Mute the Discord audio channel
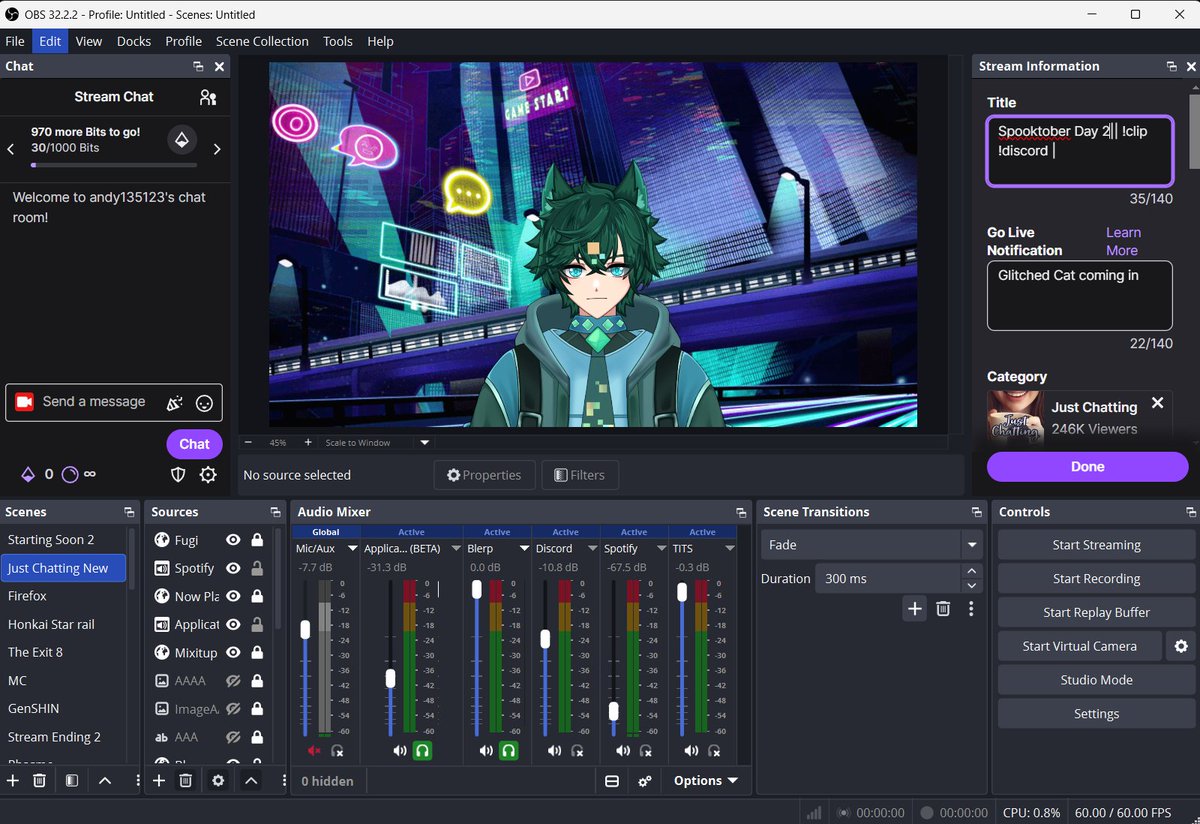Screen dimensions: 1200x824 click(555, 751)
